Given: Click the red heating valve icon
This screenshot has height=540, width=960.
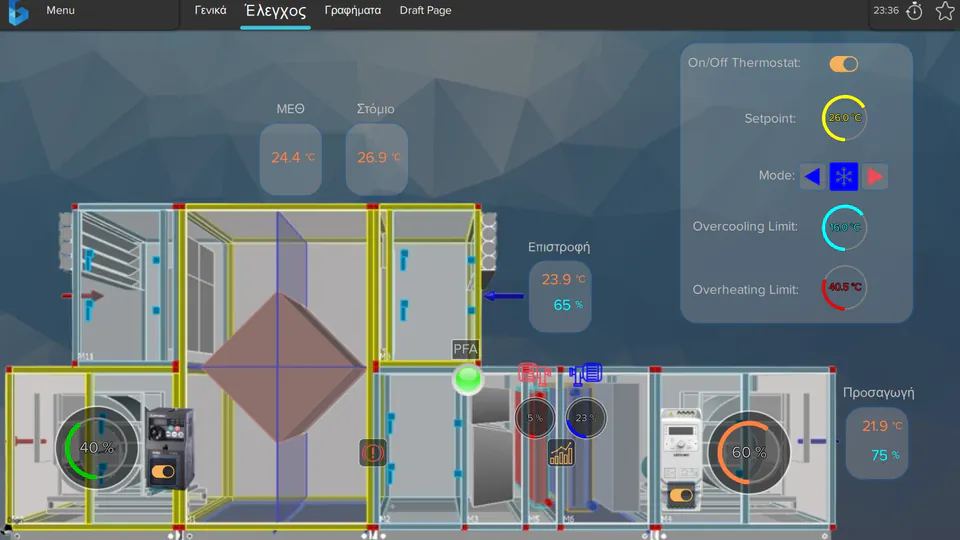Looking at the screenshot, I should (x=534, y=372).
